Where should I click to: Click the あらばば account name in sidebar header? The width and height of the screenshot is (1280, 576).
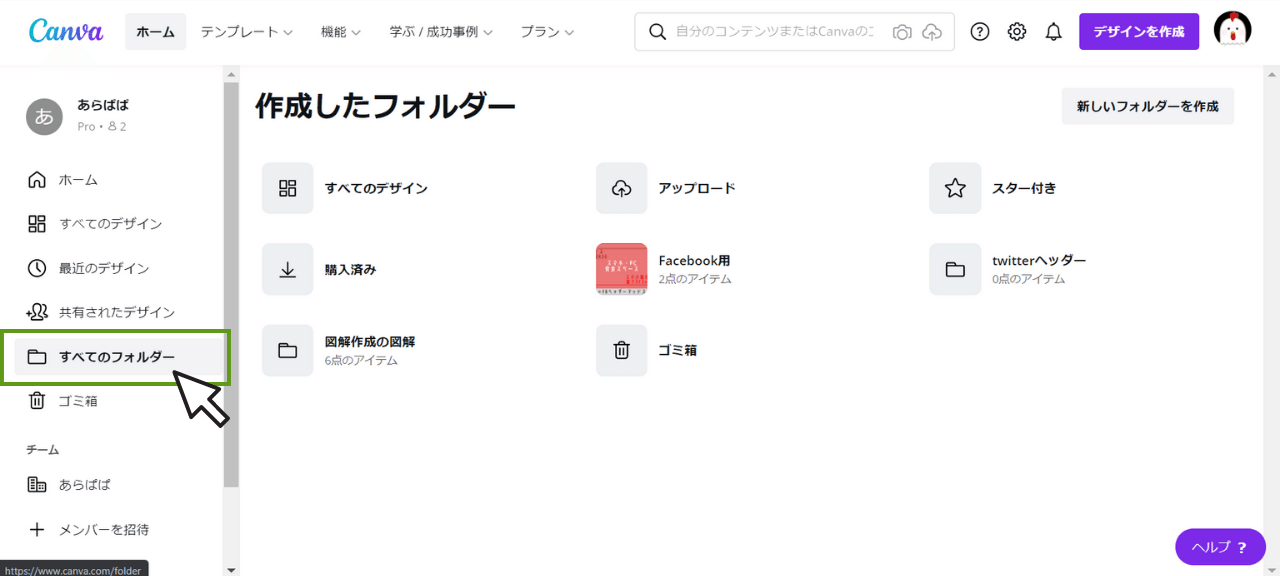103,105
